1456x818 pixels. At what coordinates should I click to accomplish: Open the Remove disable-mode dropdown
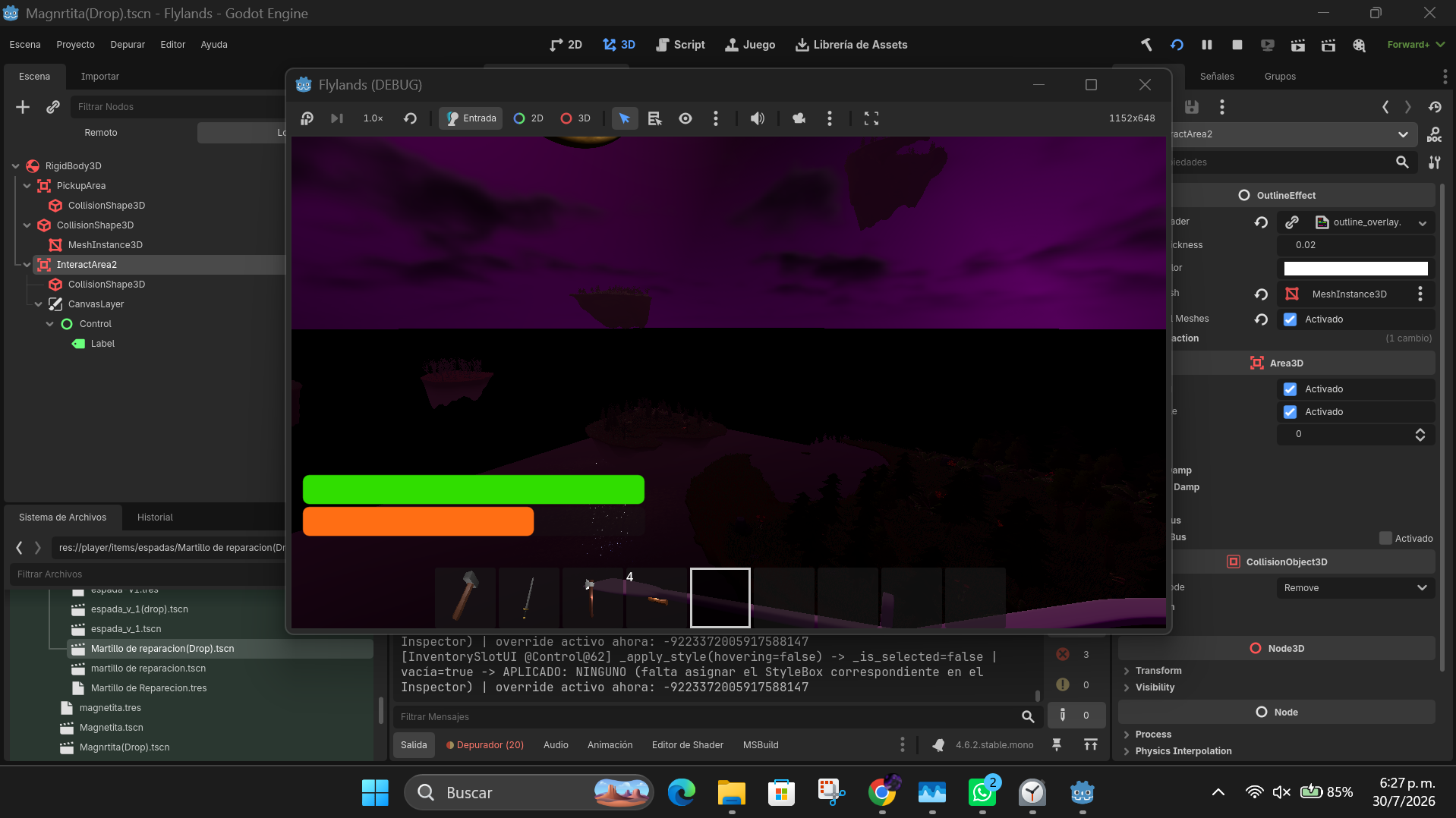[1356, 588]
